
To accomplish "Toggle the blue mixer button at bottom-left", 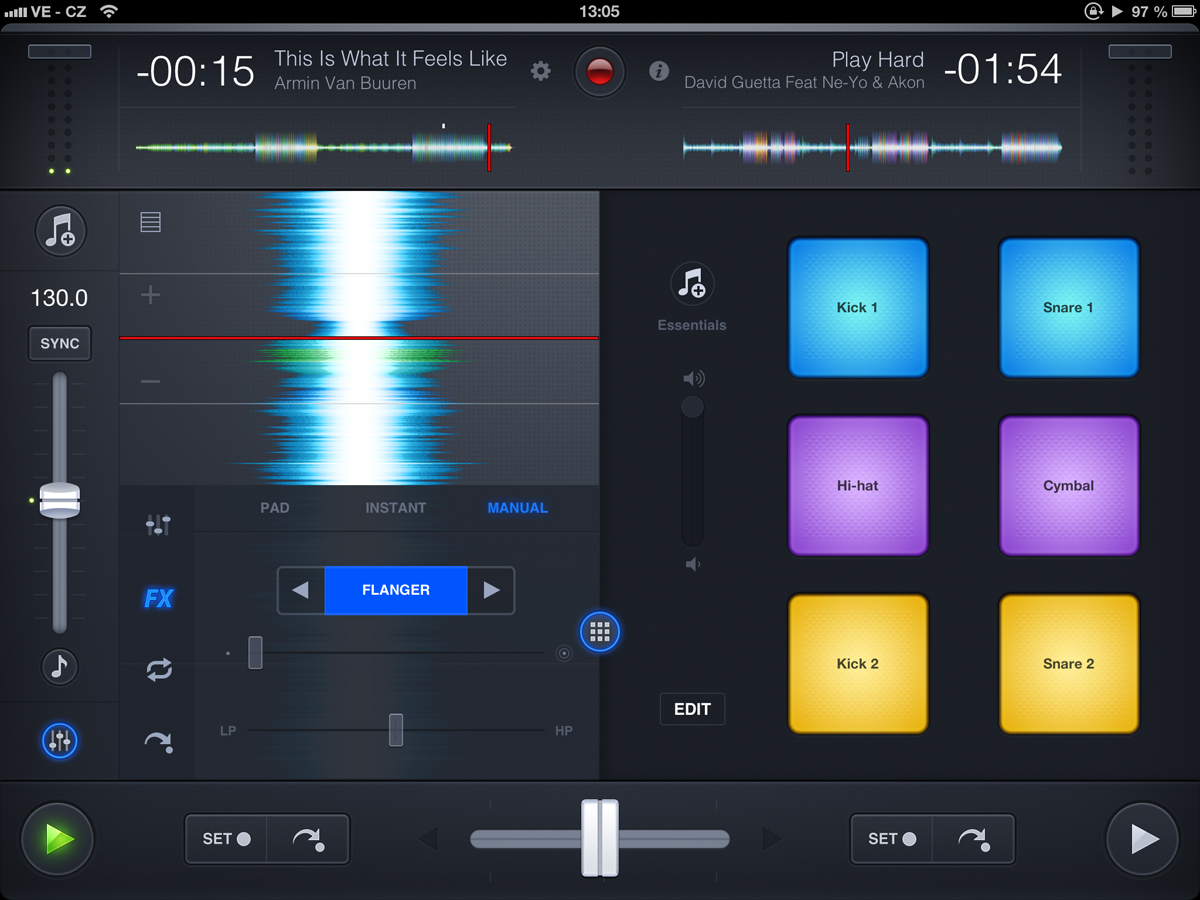I will [x=60, y=741].
